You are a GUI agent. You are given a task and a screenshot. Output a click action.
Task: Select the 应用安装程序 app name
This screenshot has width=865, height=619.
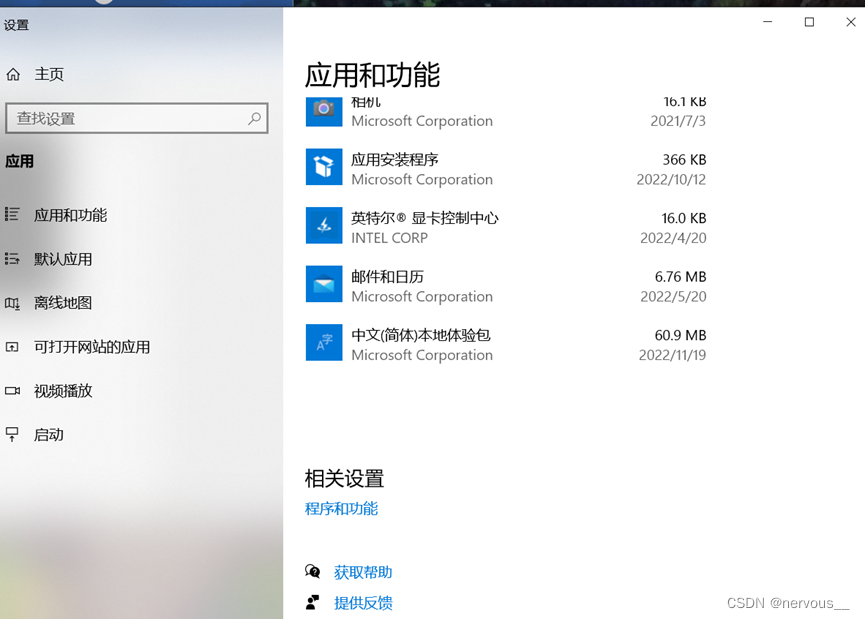tap(395, 159)
